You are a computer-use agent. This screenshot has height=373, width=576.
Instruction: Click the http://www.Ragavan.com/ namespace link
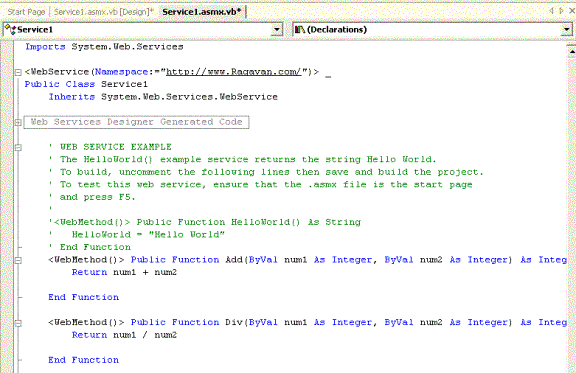point(234,72)
